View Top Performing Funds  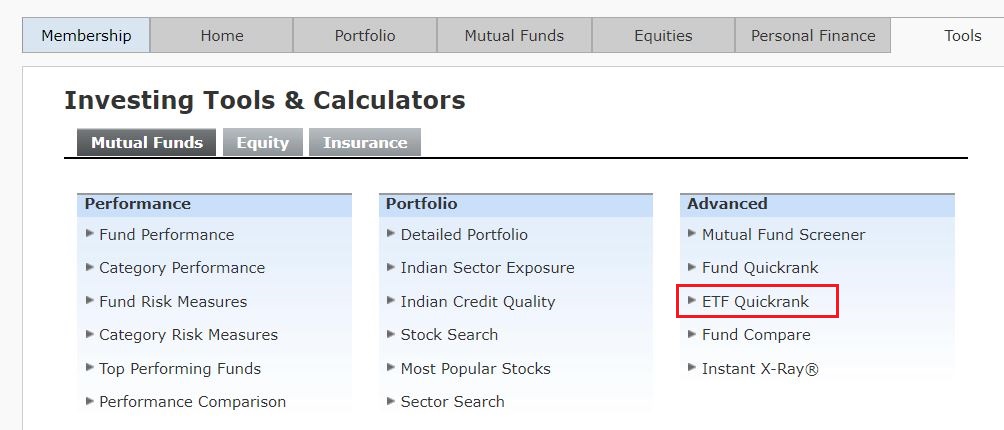coord(180,369)
